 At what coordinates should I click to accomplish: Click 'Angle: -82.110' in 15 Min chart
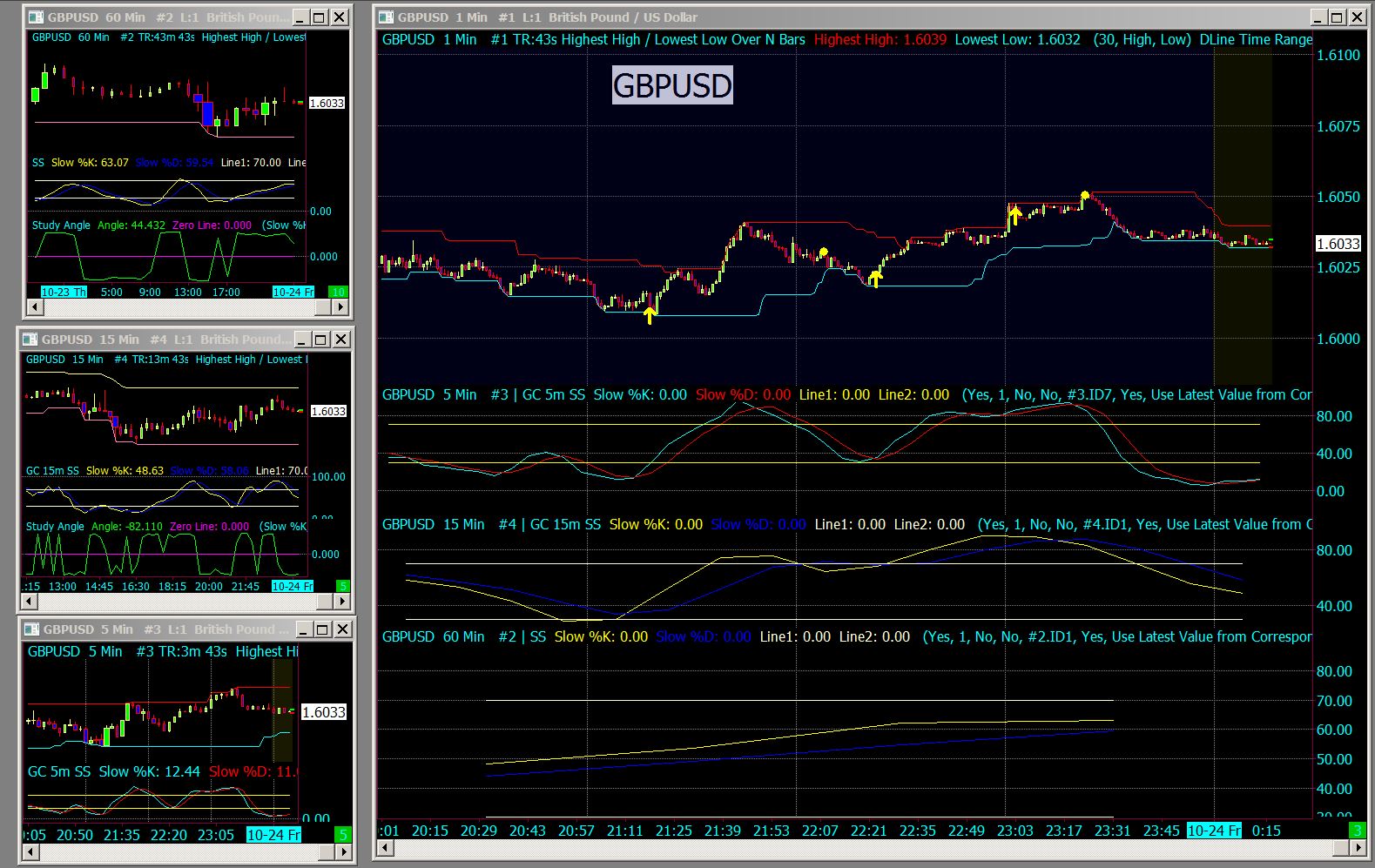point(127,527)
